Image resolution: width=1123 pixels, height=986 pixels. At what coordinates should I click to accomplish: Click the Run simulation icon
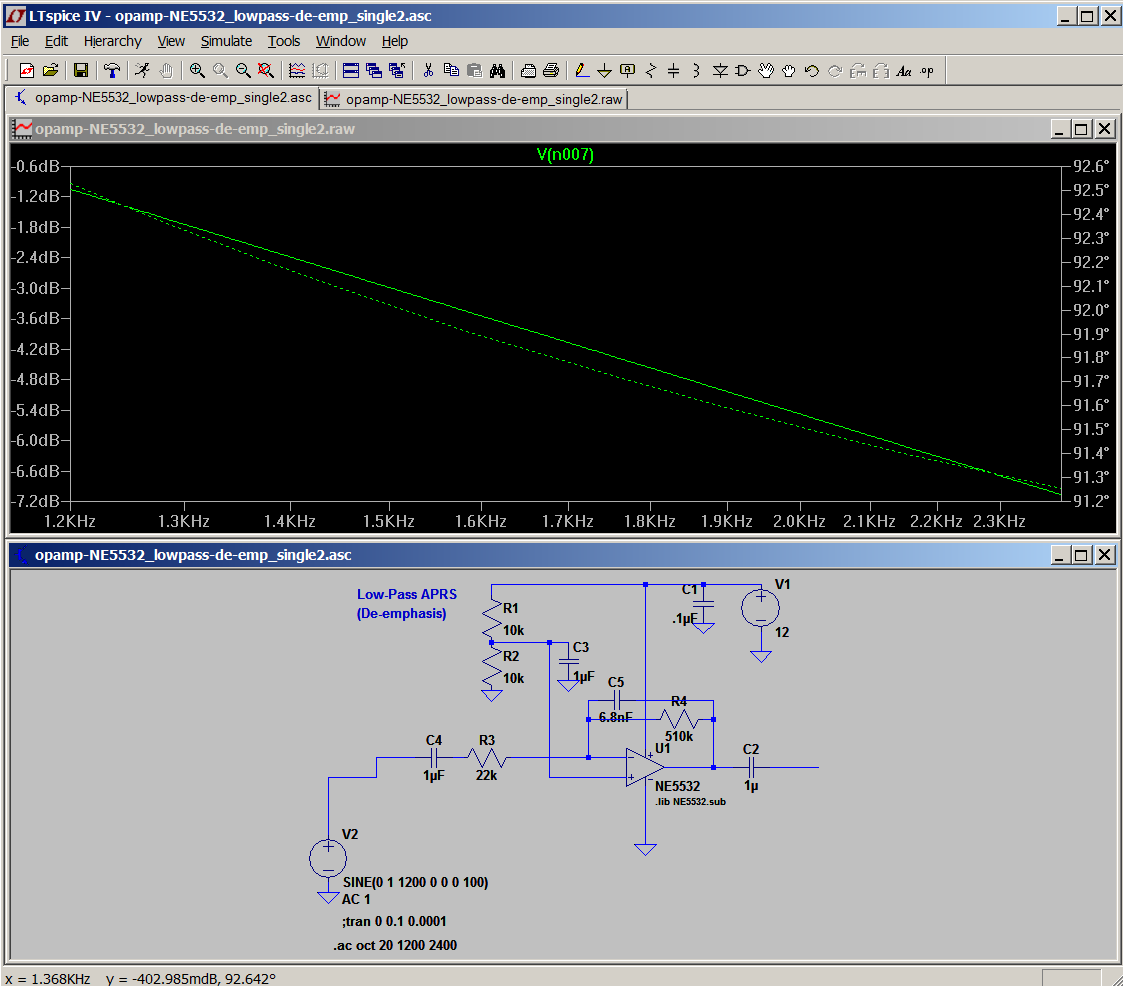(x=143, y=70)
